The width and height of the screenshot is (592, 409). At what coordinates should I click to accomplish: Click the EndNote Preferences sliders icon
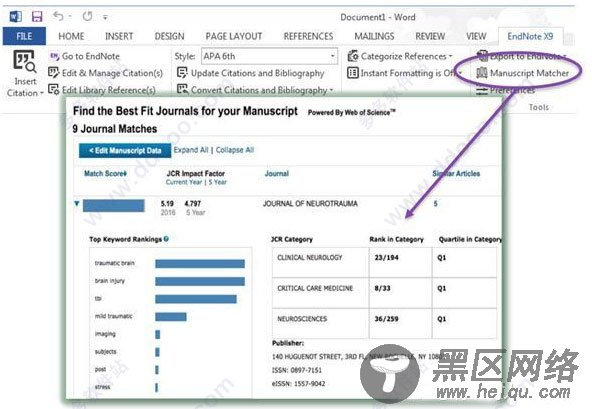(x=482, y=90)
